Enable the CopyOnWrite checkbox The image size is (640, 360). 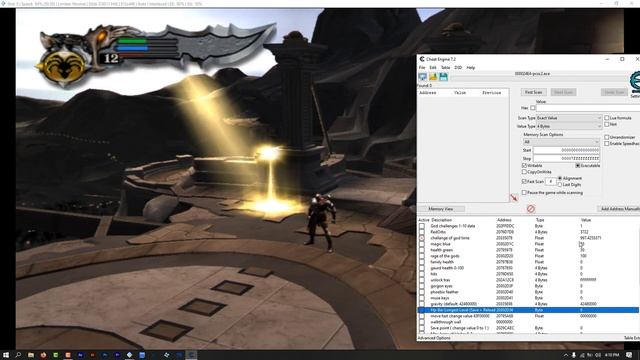pos(524,172)
